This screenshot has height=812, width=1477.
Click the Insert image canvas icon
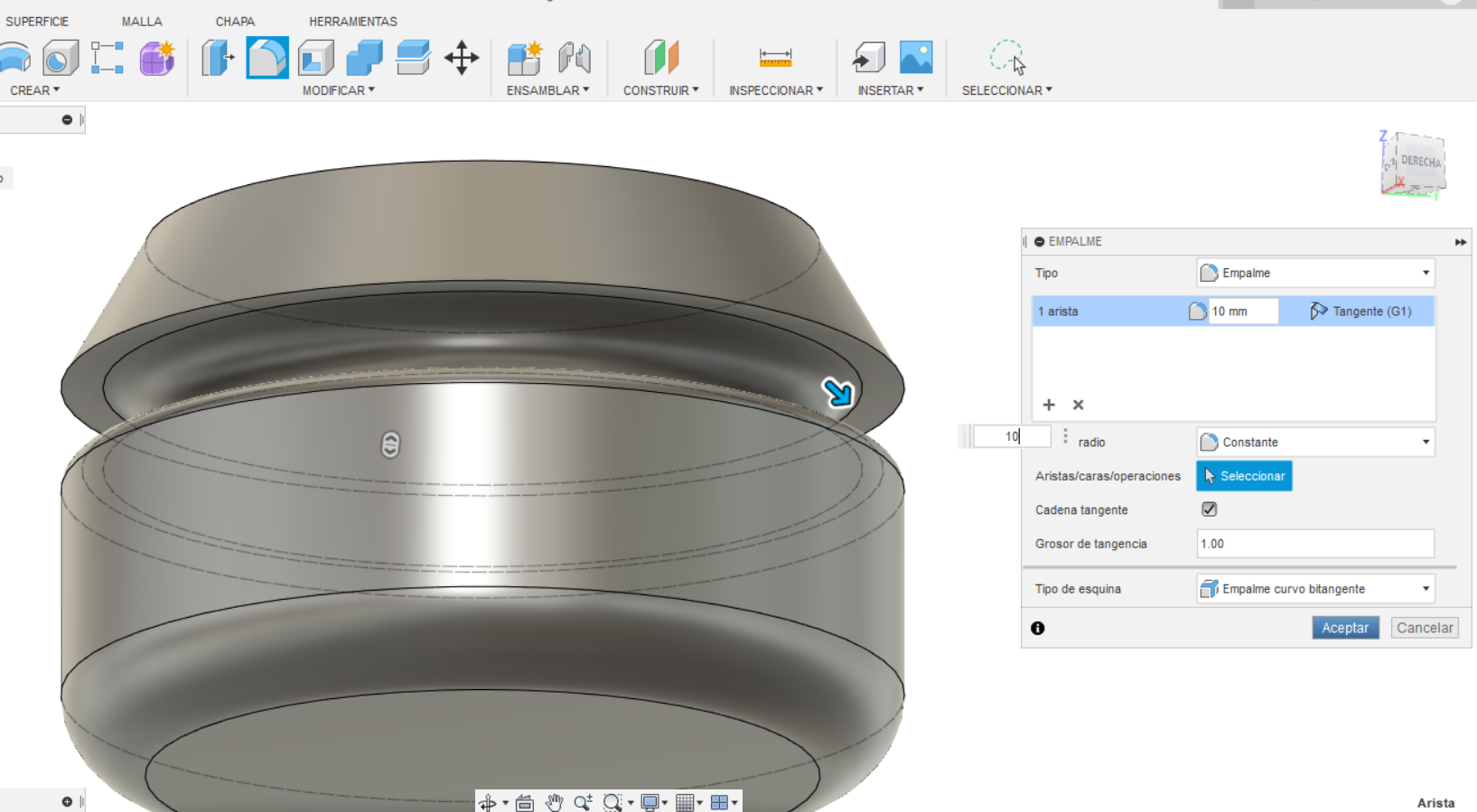(916, 58)
